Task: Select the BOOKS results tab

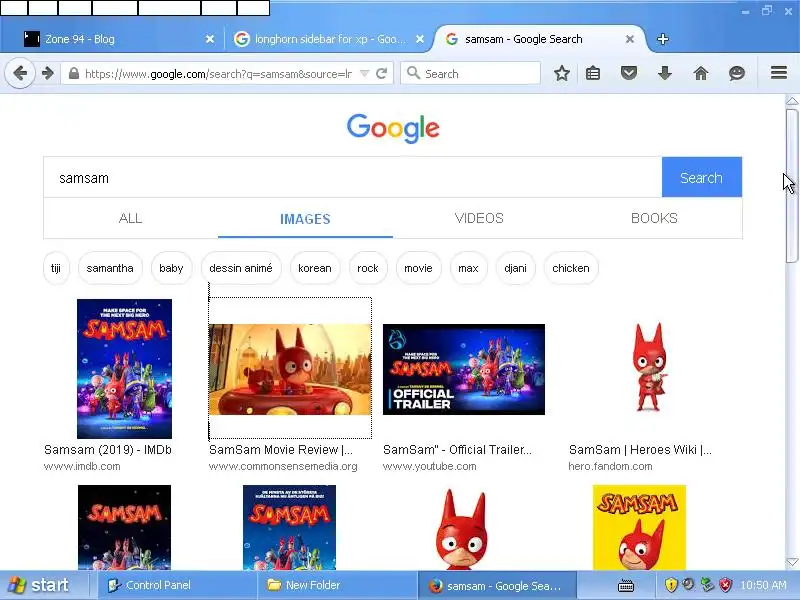Action: (654, 218)
